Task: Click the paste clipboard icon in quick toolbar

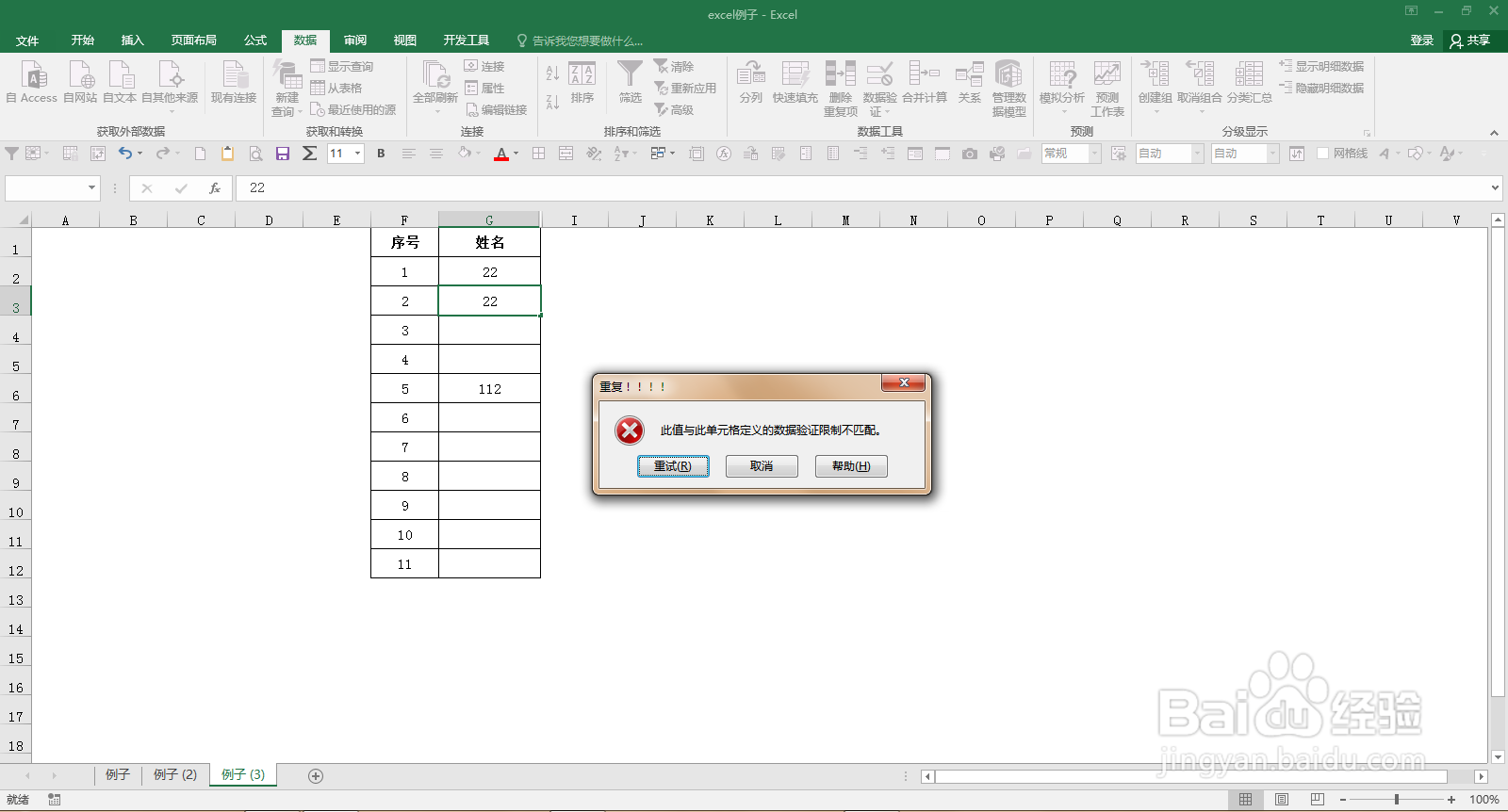Action: (227, 153)
